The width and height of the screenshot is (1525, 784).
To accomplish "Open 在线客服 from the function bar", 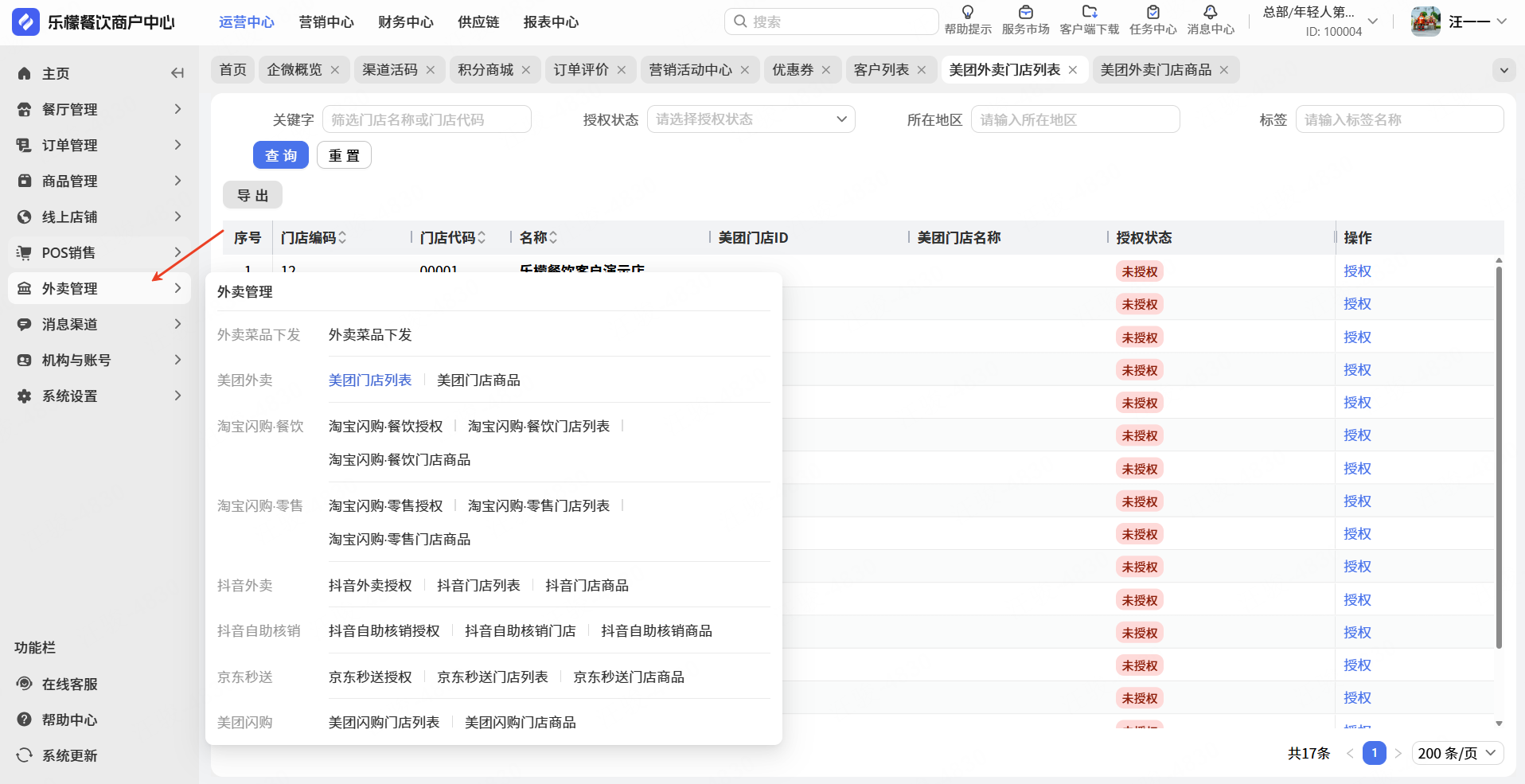I will (69, 684).
